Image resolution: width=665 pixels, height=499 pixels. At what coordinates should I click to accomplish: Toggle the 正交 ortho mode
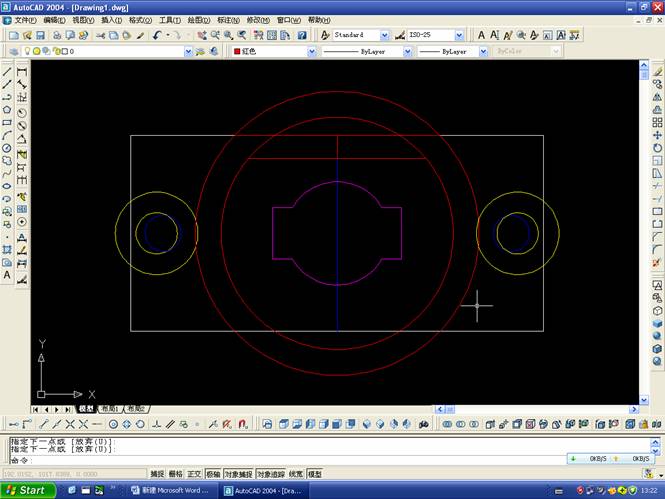click(195, 474)
